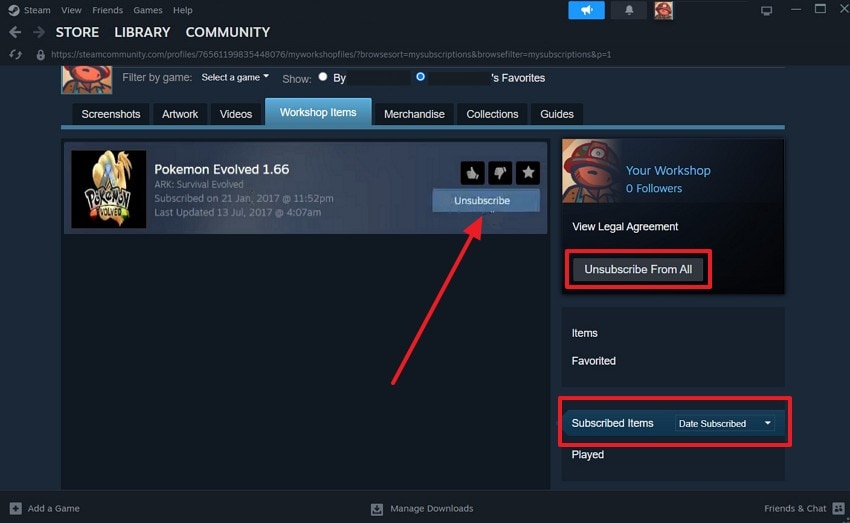
Task: Select Played in the sidebar
Action: click(x=588, y=455)
